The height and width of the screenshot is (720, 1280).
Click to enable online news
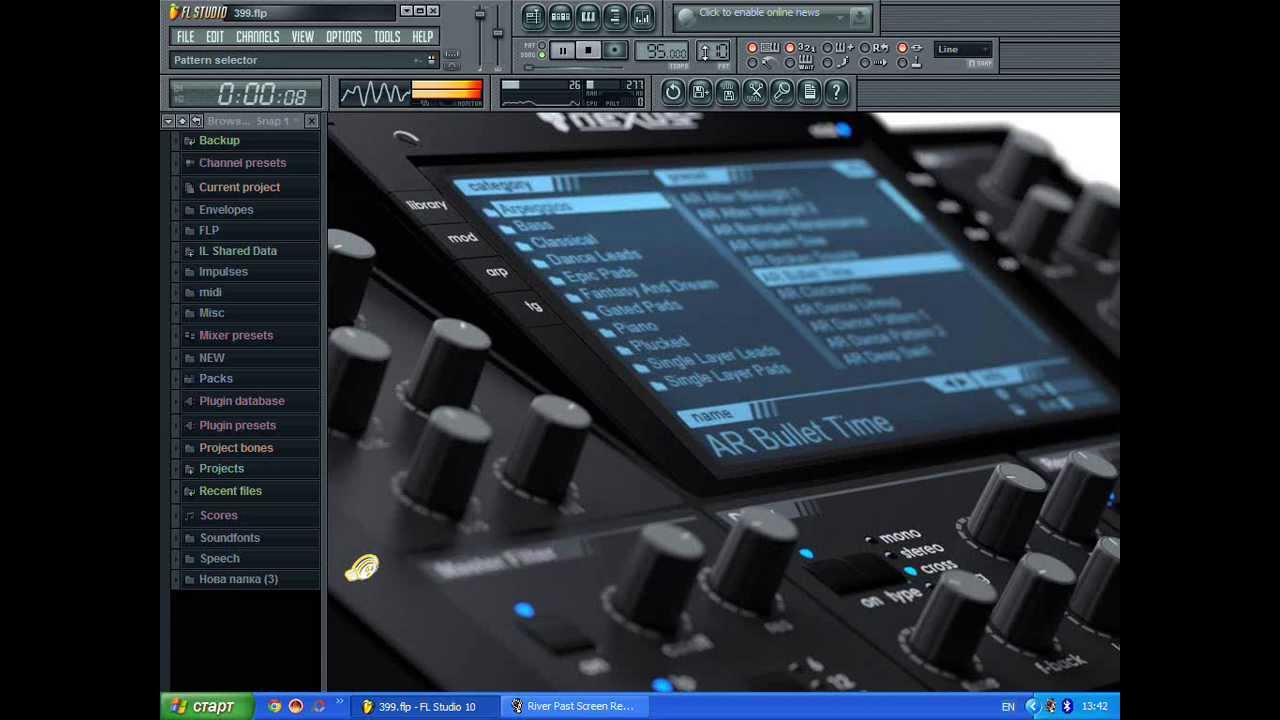[759, 13]
